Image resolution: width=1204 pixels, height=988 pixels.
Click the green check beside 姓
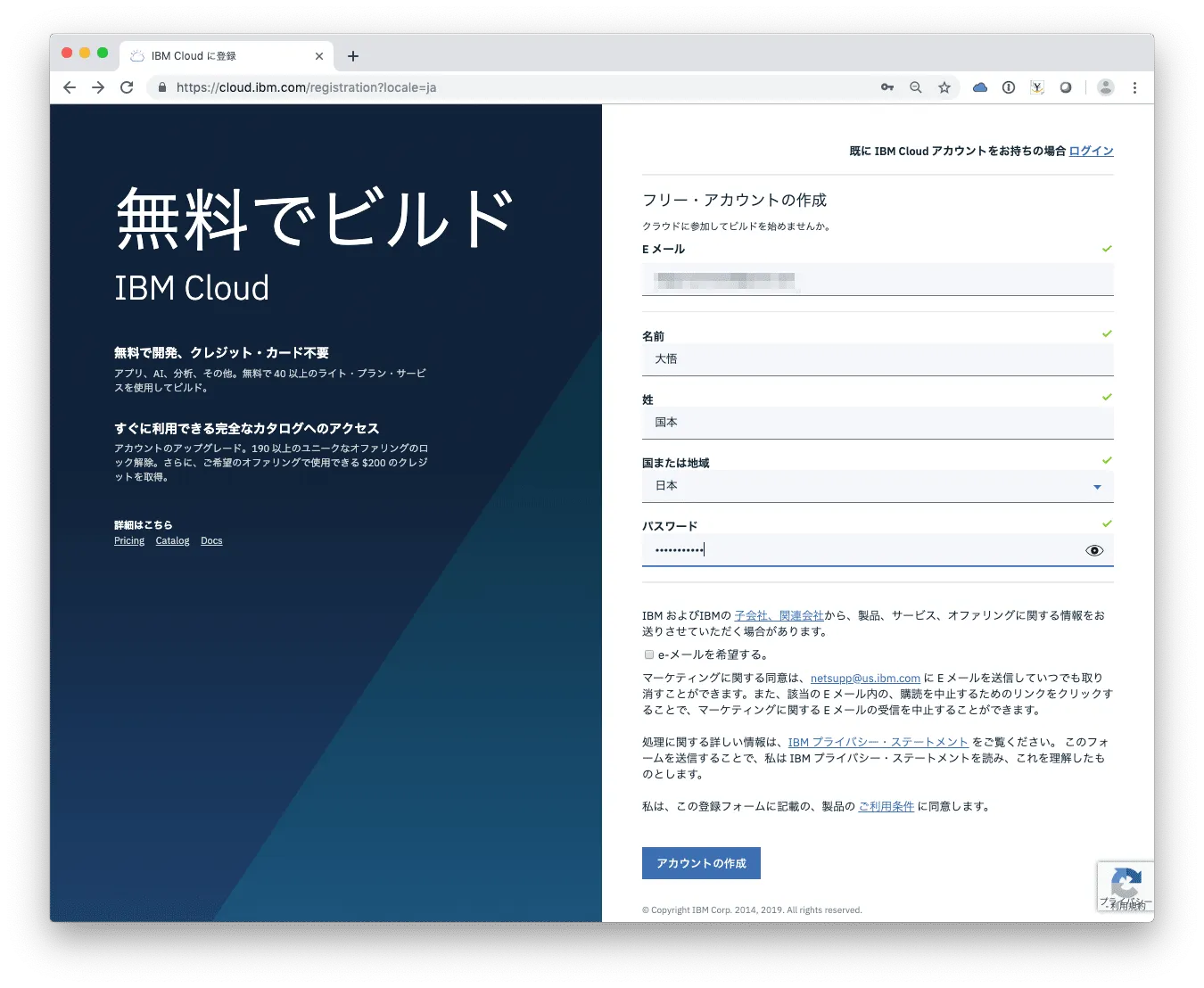pyautogui.click(x=1107, y=397)
